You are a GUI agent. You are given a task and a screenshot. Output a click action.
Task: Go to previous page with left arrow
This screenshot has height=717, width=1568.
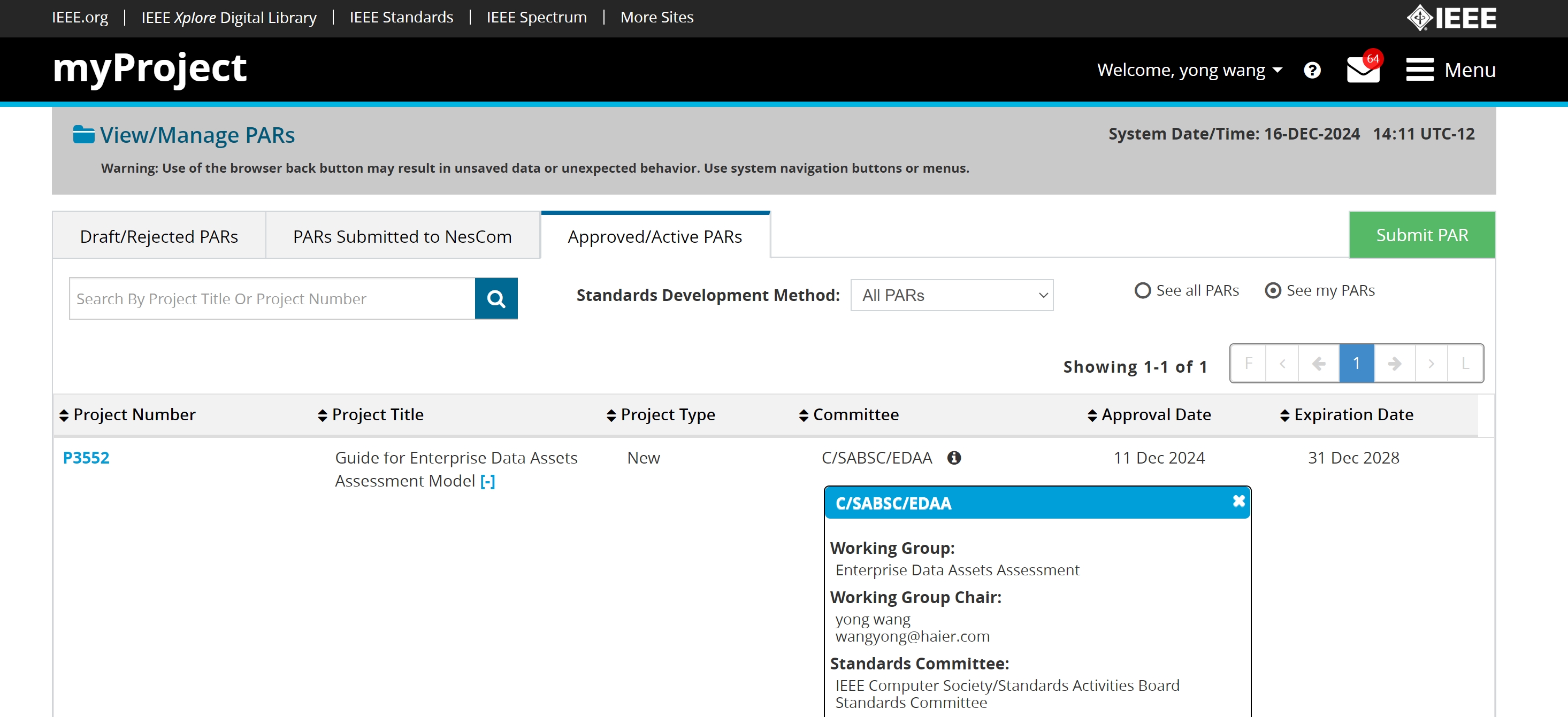1318,364
